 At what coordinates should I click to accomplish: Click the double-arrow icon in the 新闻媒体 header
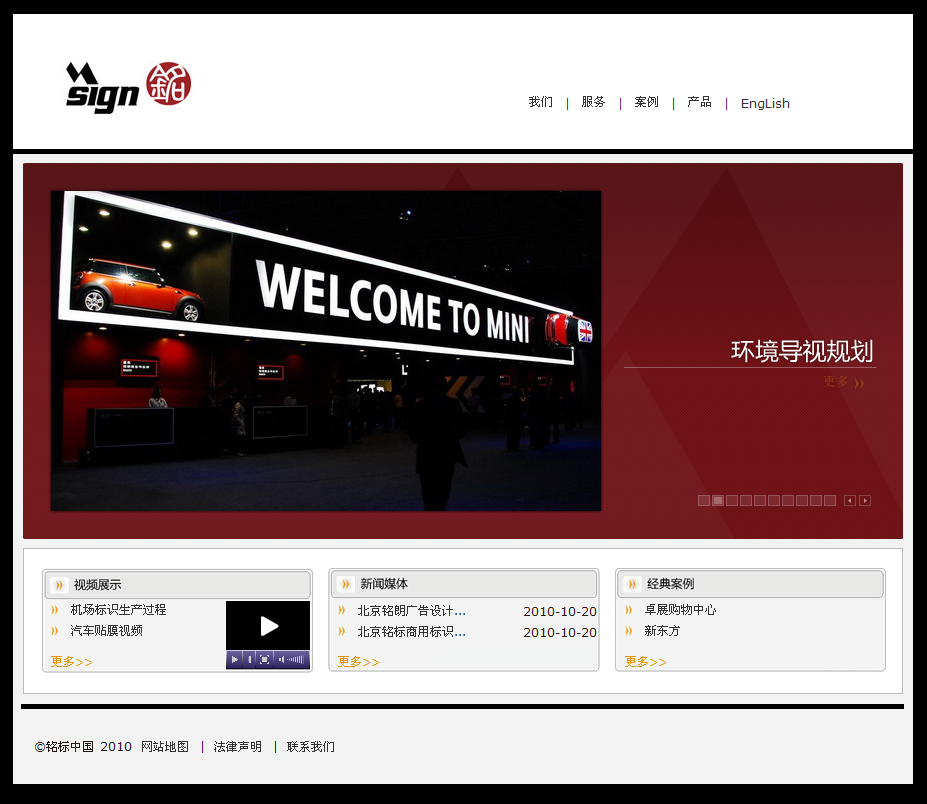click(x=345, y=584)
